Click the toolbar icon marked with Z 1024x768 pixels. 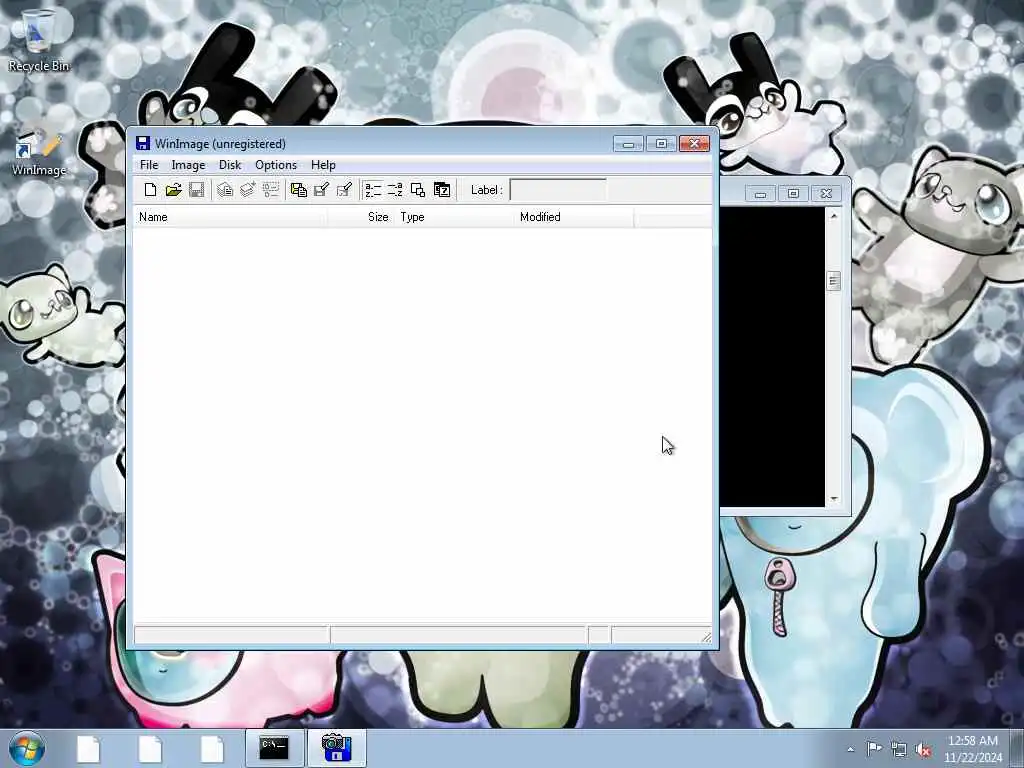[441, 190]
